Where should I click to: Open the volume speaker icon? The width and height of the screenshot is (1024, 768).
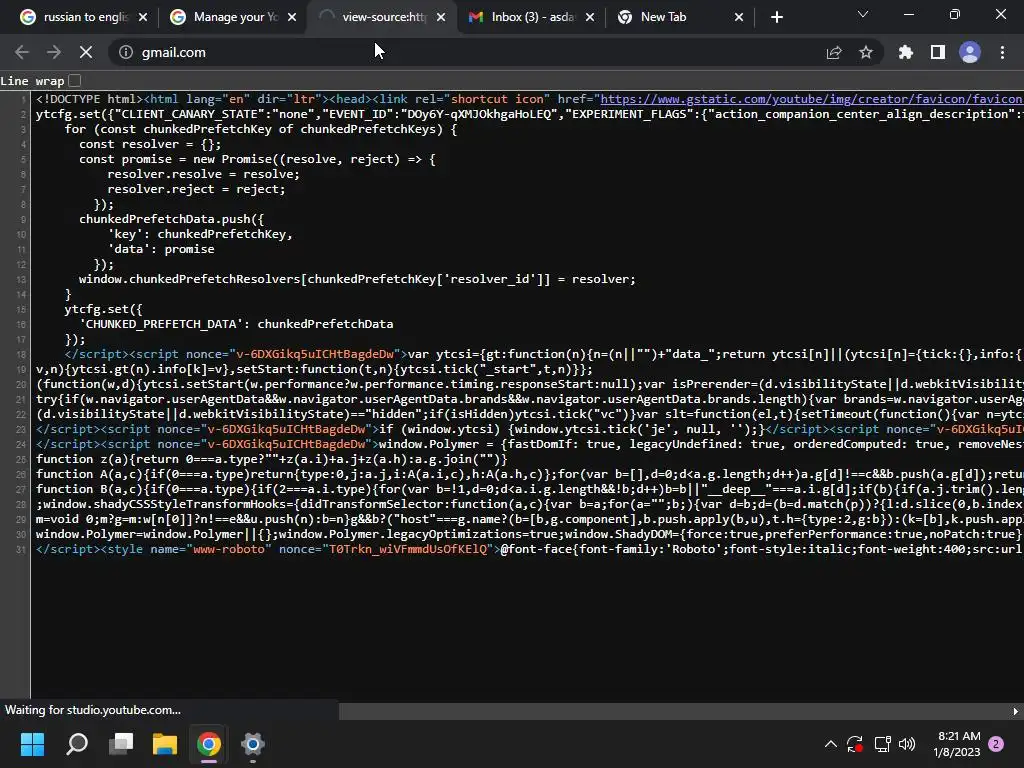[907, 744]
